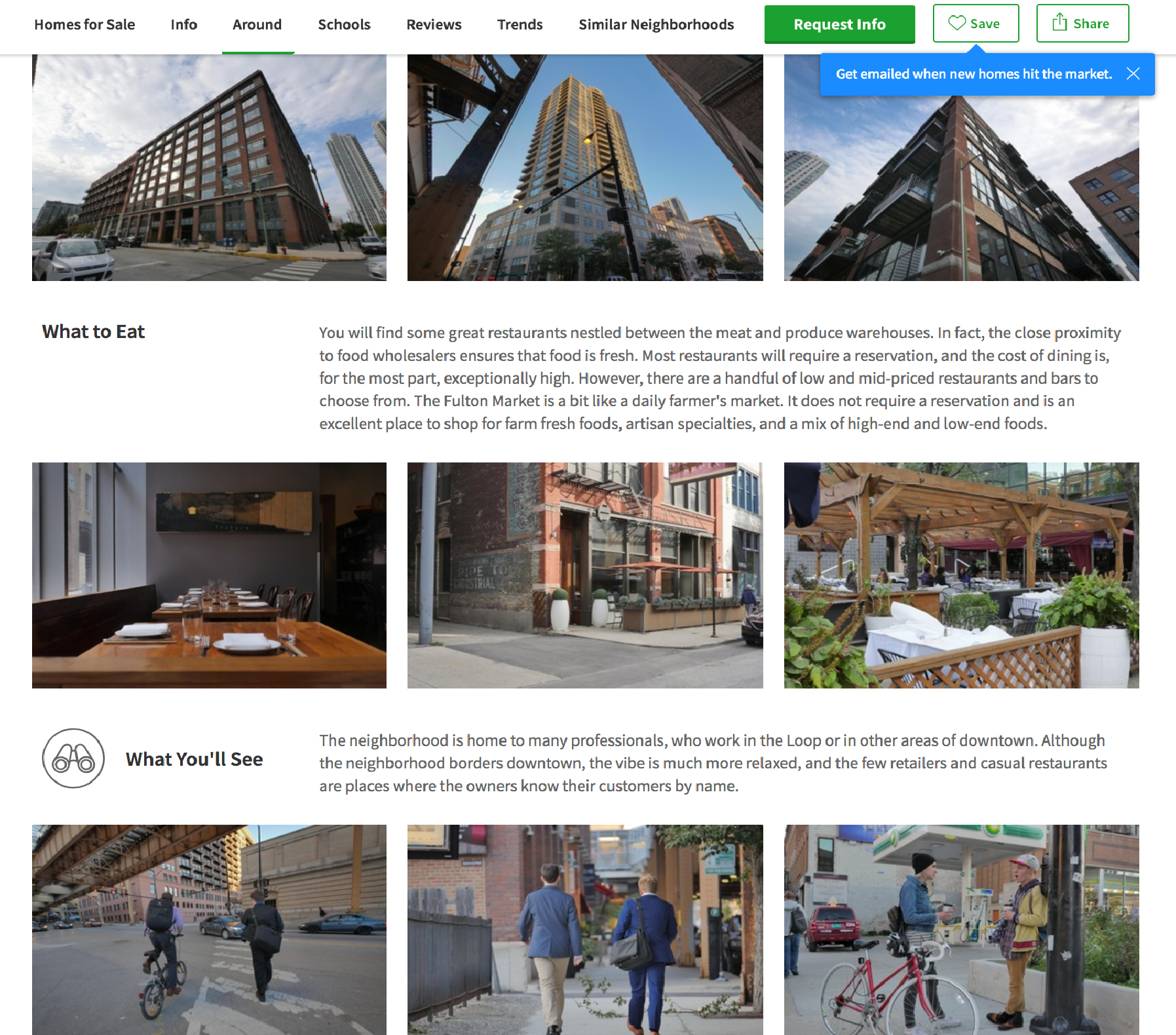Image resolution: width=1176 pixels, height=1035 pixels.
Task: View the brick storefront restaurant photo
Action: click(x=585, y=575)
